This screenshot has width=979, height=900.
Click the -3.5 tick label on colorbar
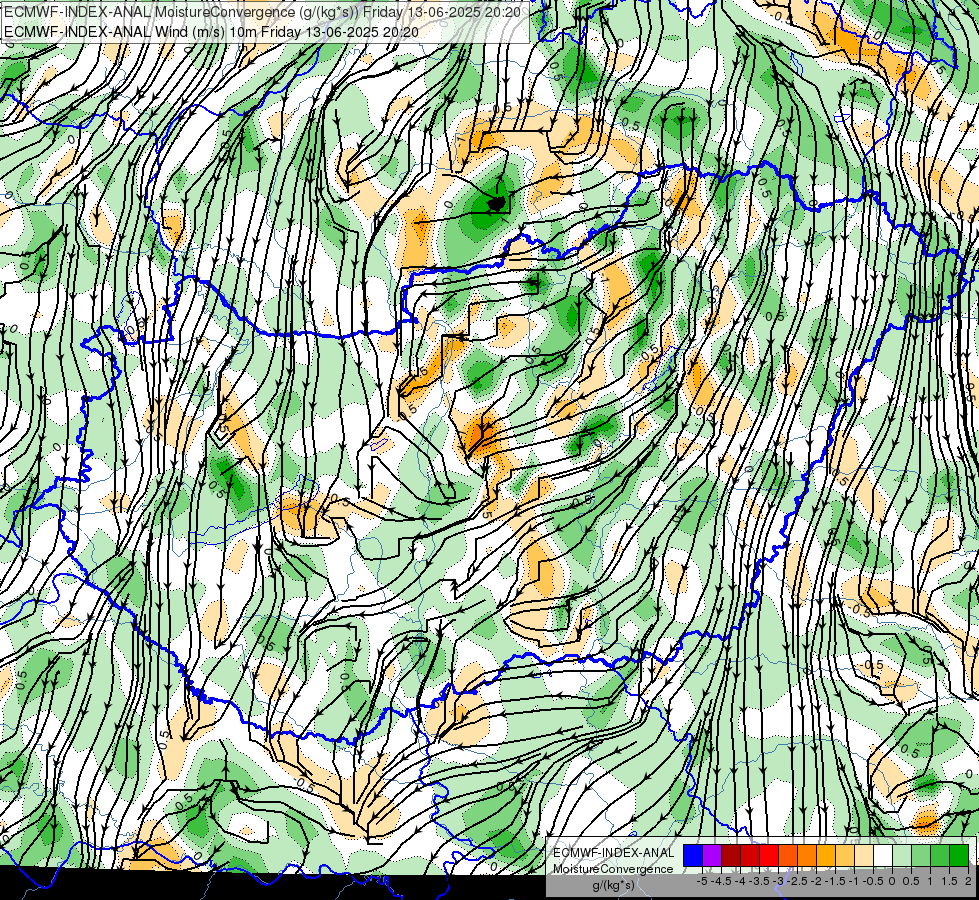pos(759,881)
